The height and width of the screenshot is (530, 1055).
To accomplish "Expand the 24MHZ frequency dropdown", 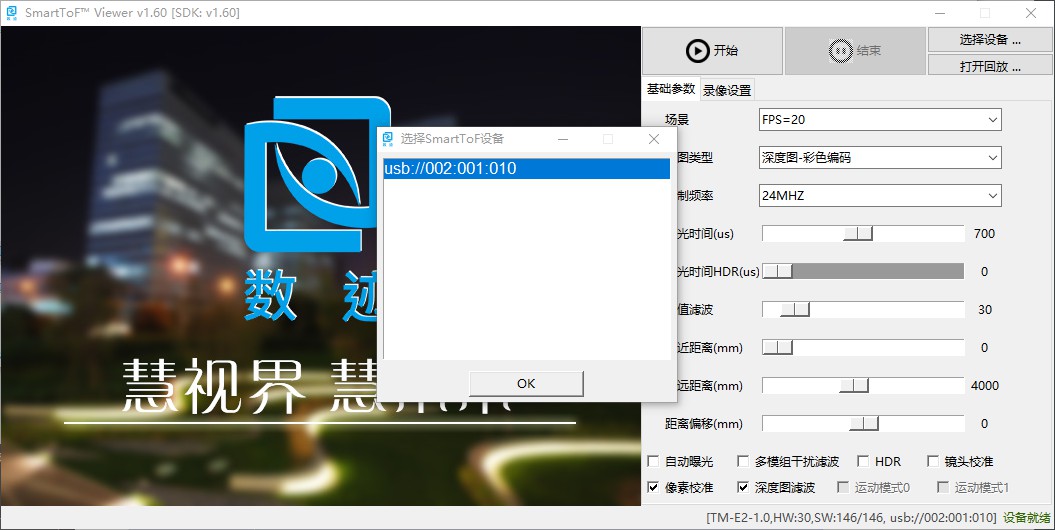I will [x=880, y=196].
